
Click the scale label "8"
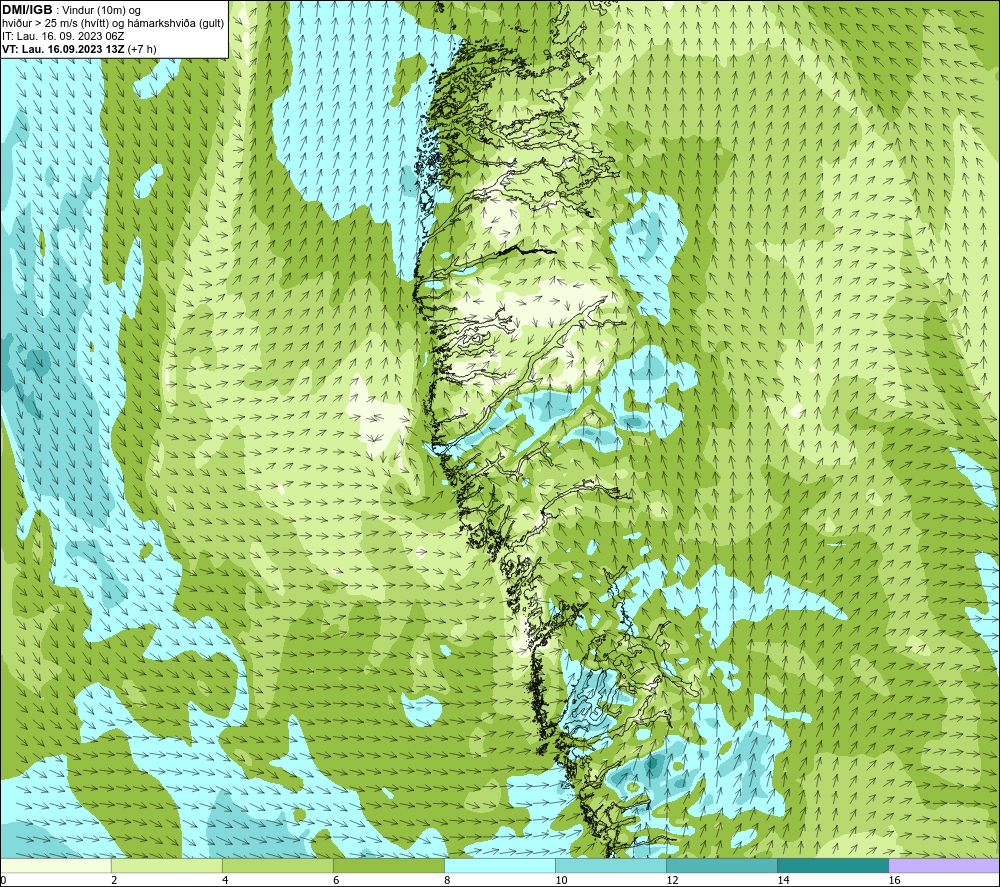pyautogui.click(x=447, y=880)
